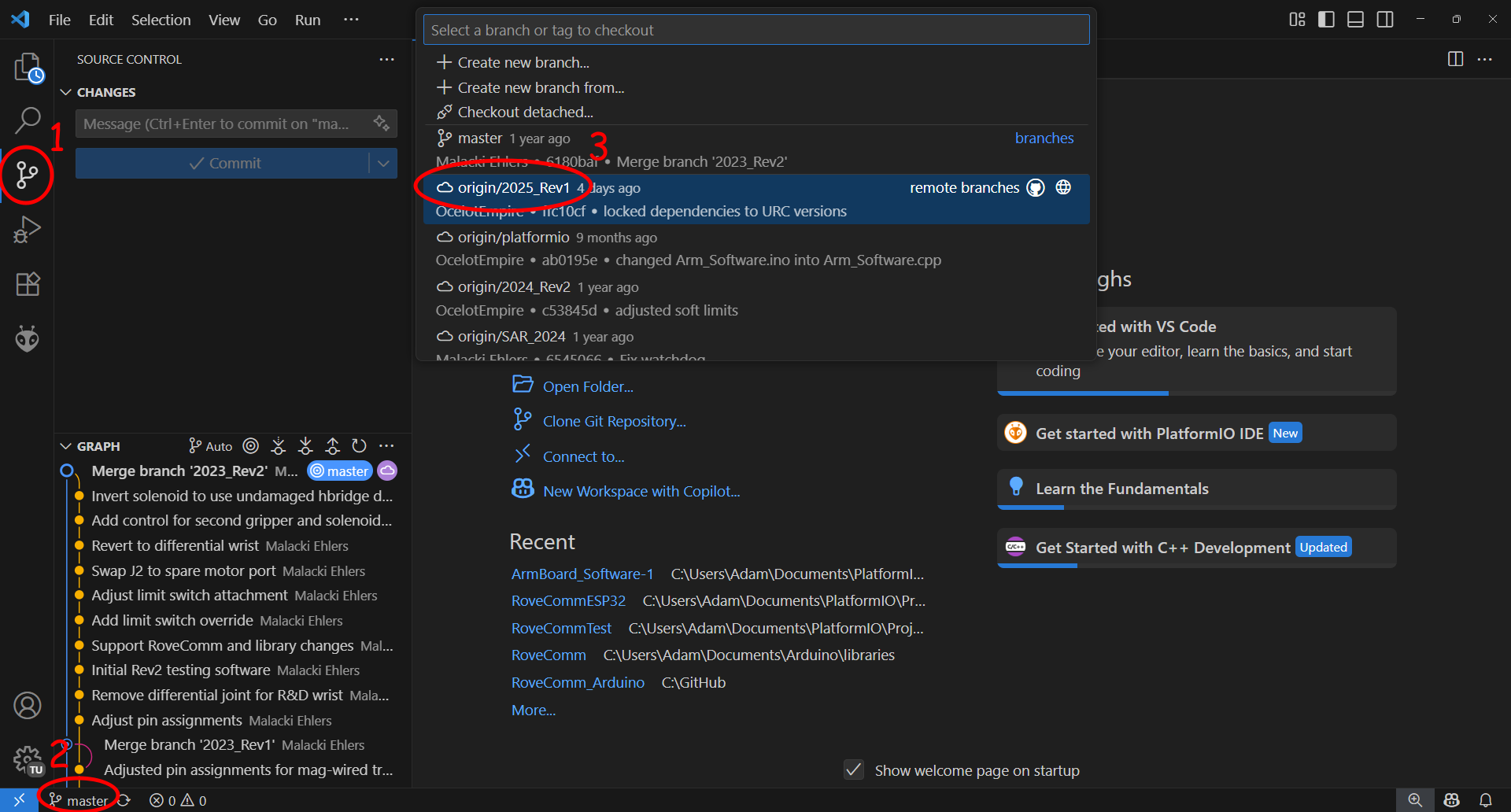Image resolution: width=1511 pixels, height=812 pixels.
Task: Open Accounts icon in activity bar
Action: 28,706
